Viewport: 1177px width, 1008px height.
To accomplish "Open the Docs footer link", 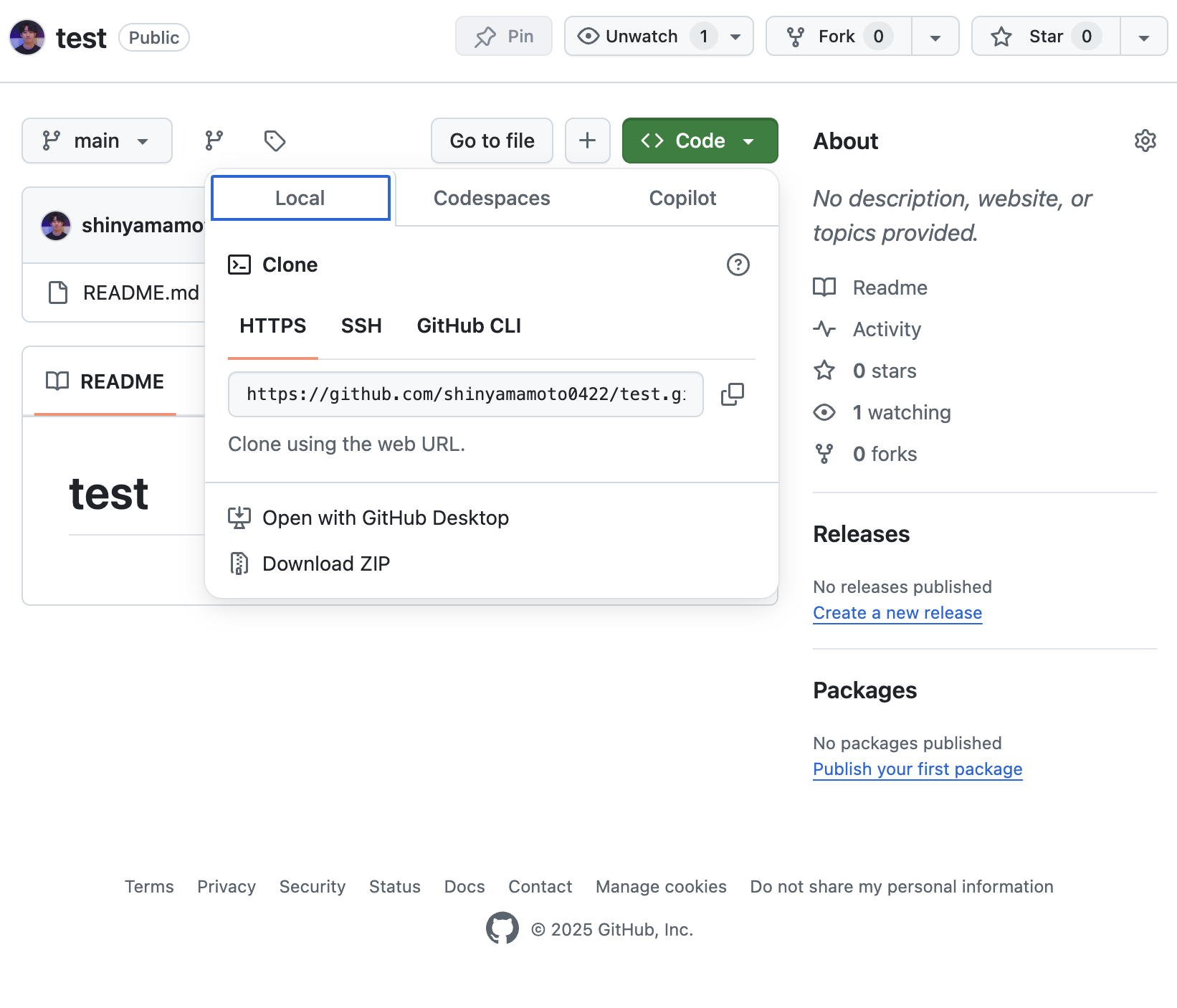I will (464, 887).
